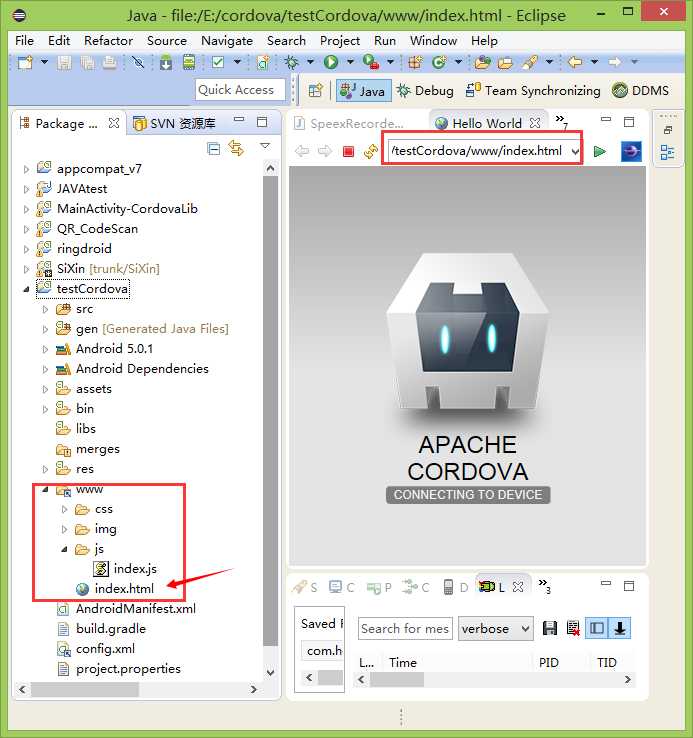The height and width of the screenshot is (738, 693).
Task: Switch to the SpeexRecorde... editor tab
Action: [x=348, y=123]
